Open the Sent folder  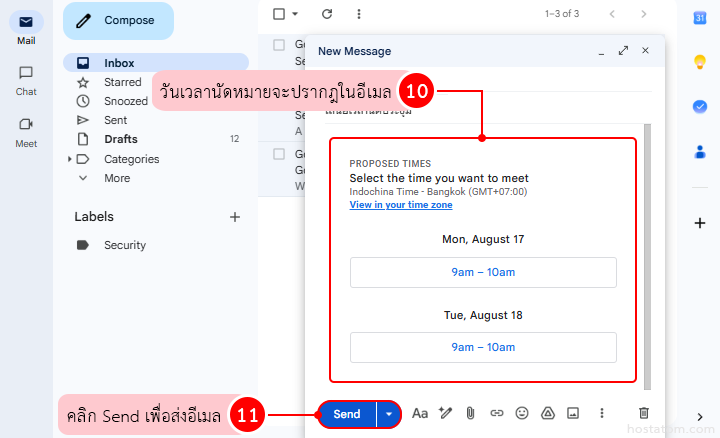pyautogui.click(x=115, y=120)
